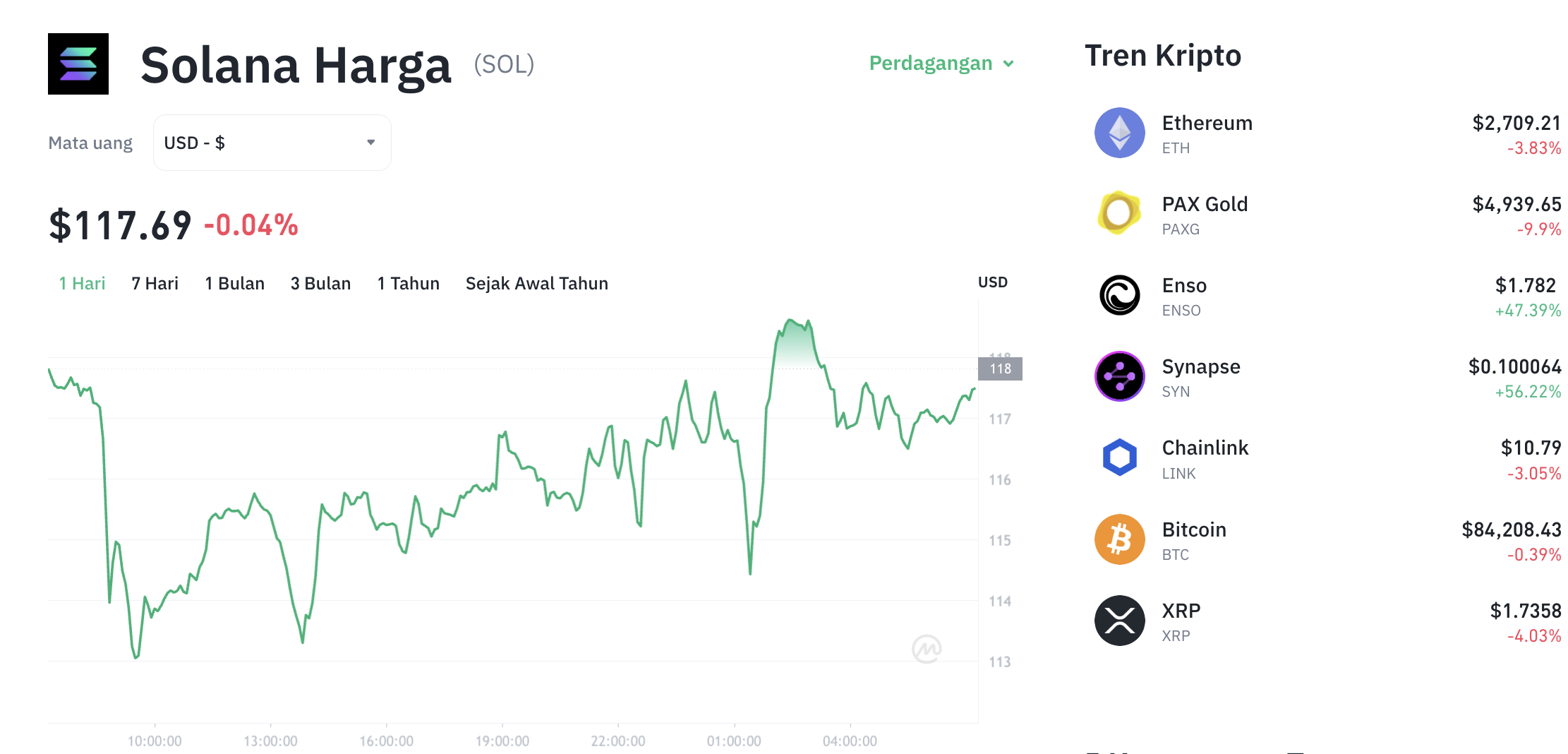Select the Chainlink hexagon icon

[x=1119, y=457]
